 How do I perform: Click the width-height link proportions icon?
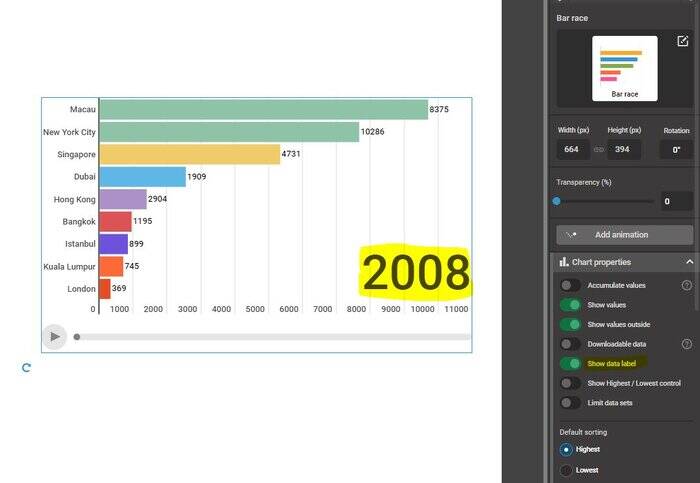[599, 149]
